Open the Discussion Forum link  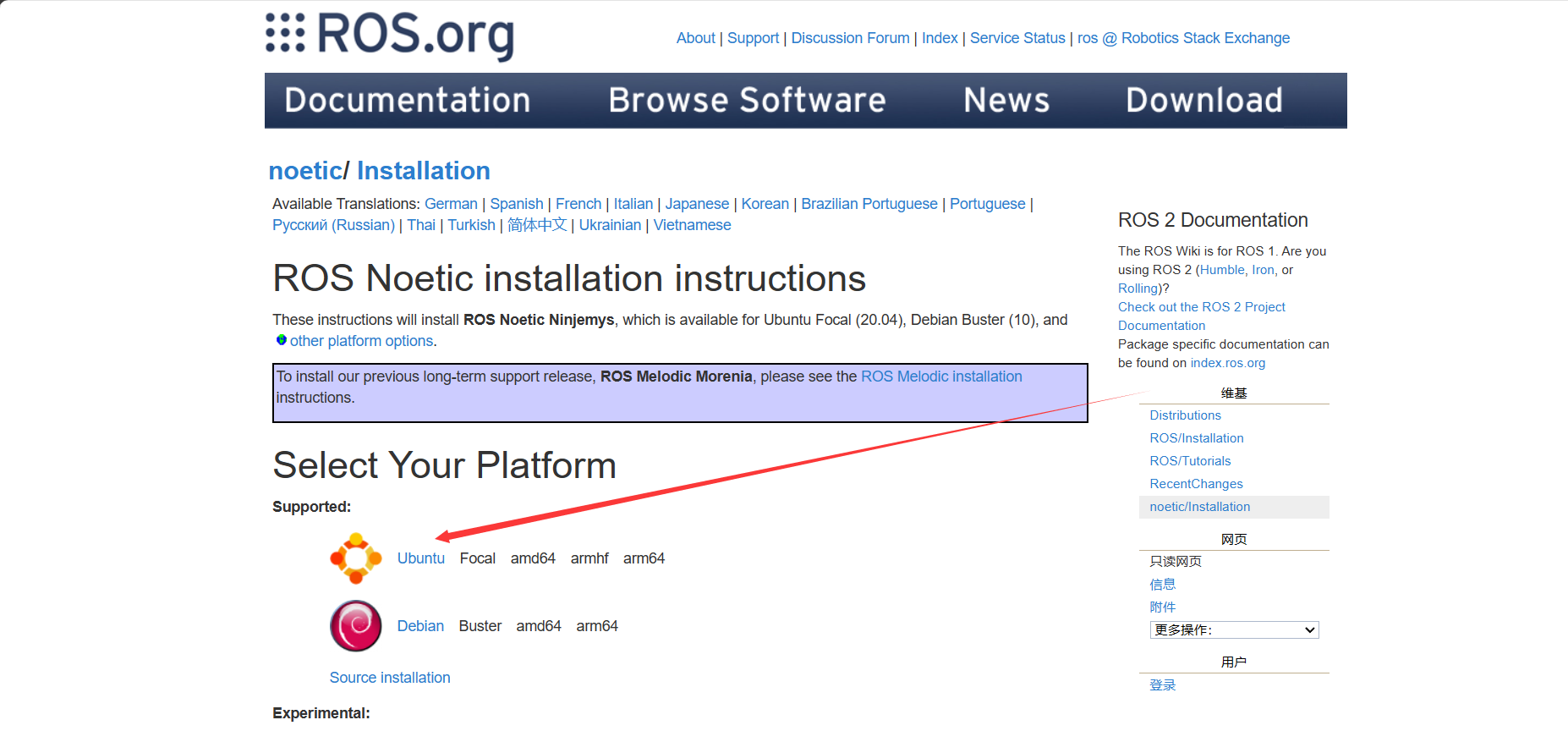coord(850,38)
